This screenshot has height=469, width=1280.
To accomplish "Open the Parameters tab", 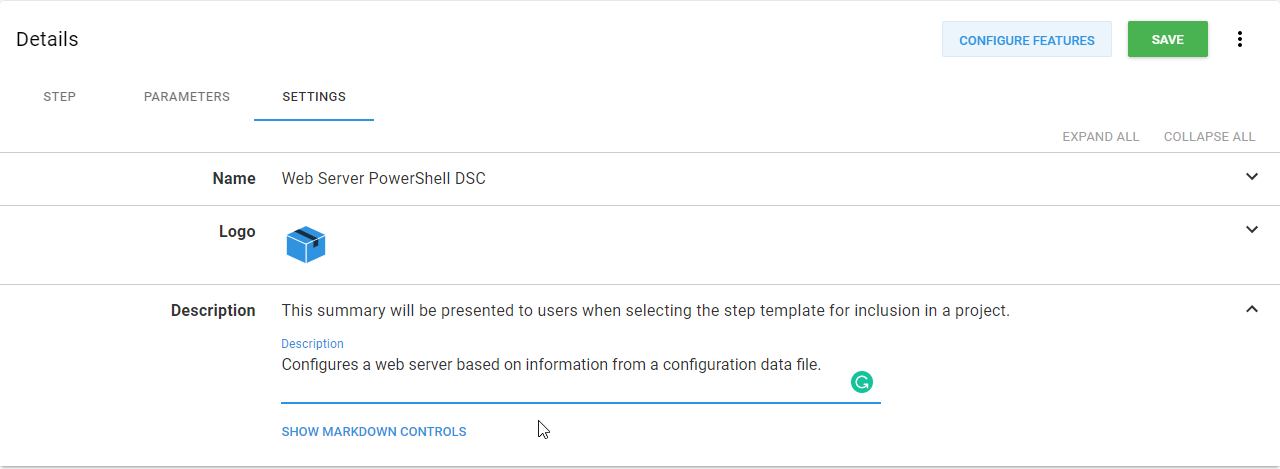I will [x=187, y=97].
